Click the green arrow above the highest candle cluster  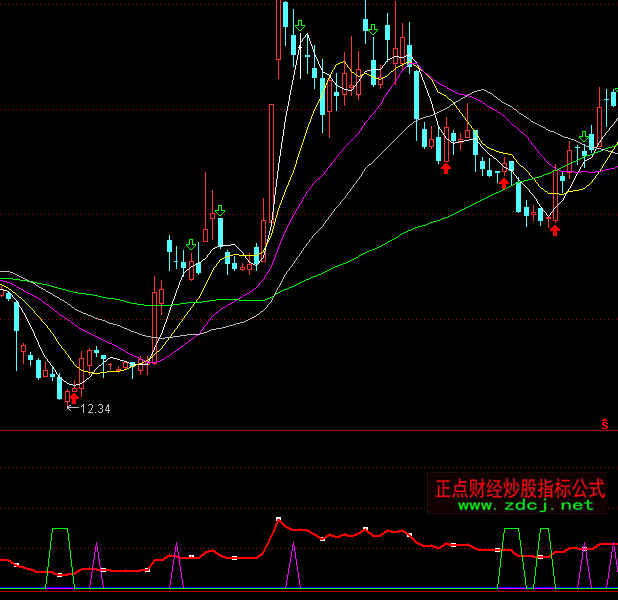(x=372, y=29)
